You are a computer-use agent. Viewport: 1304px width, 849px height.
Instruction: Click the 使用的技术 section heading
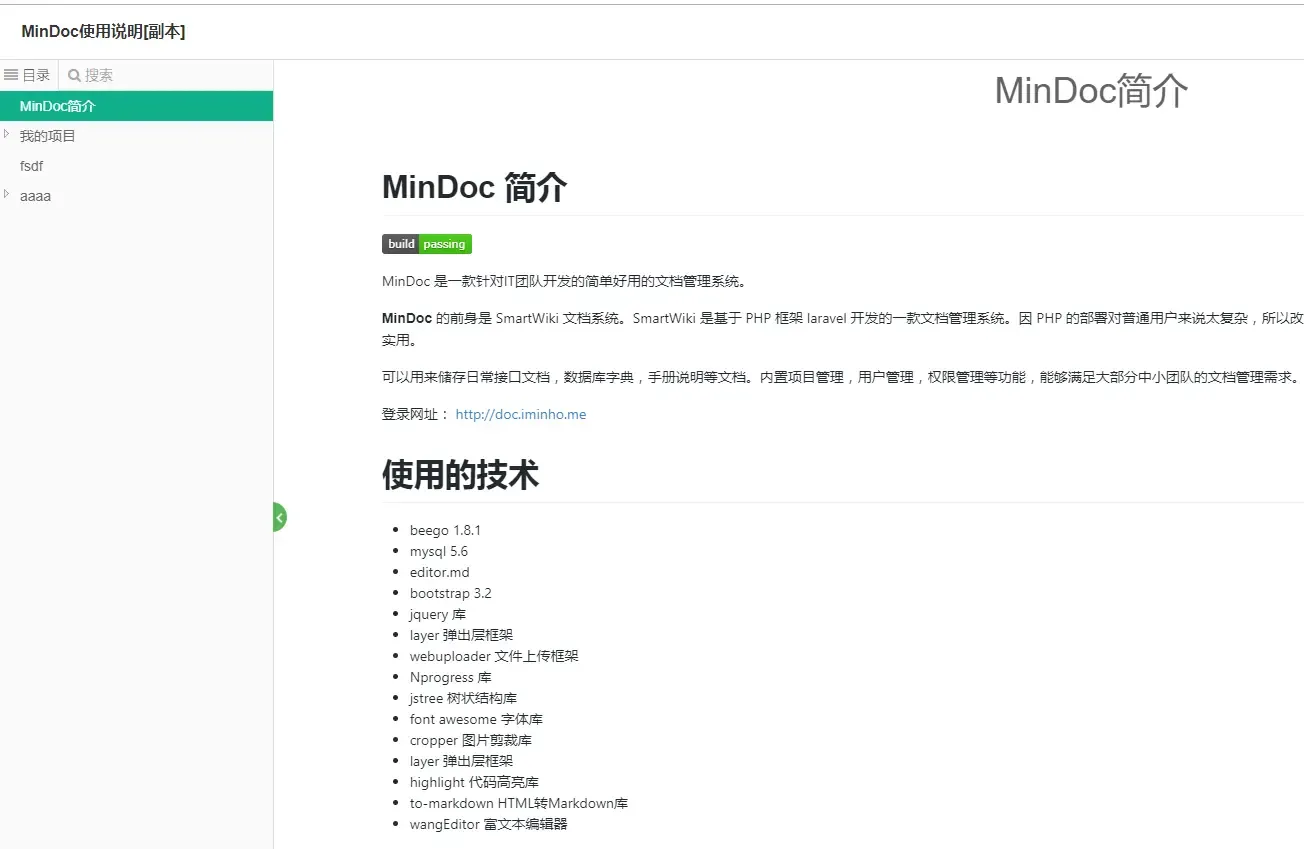click(x=460, y=474)
